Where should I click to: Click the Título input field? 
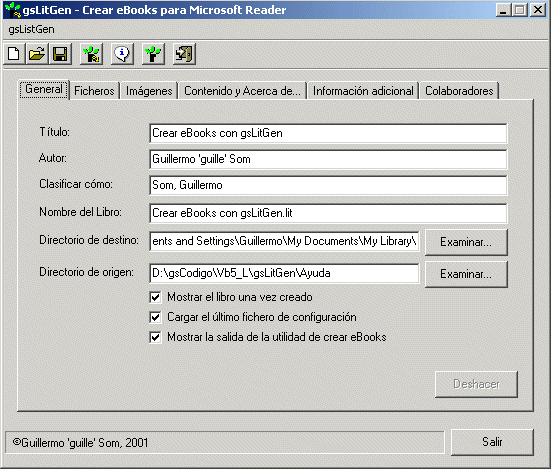pos(328,133)
